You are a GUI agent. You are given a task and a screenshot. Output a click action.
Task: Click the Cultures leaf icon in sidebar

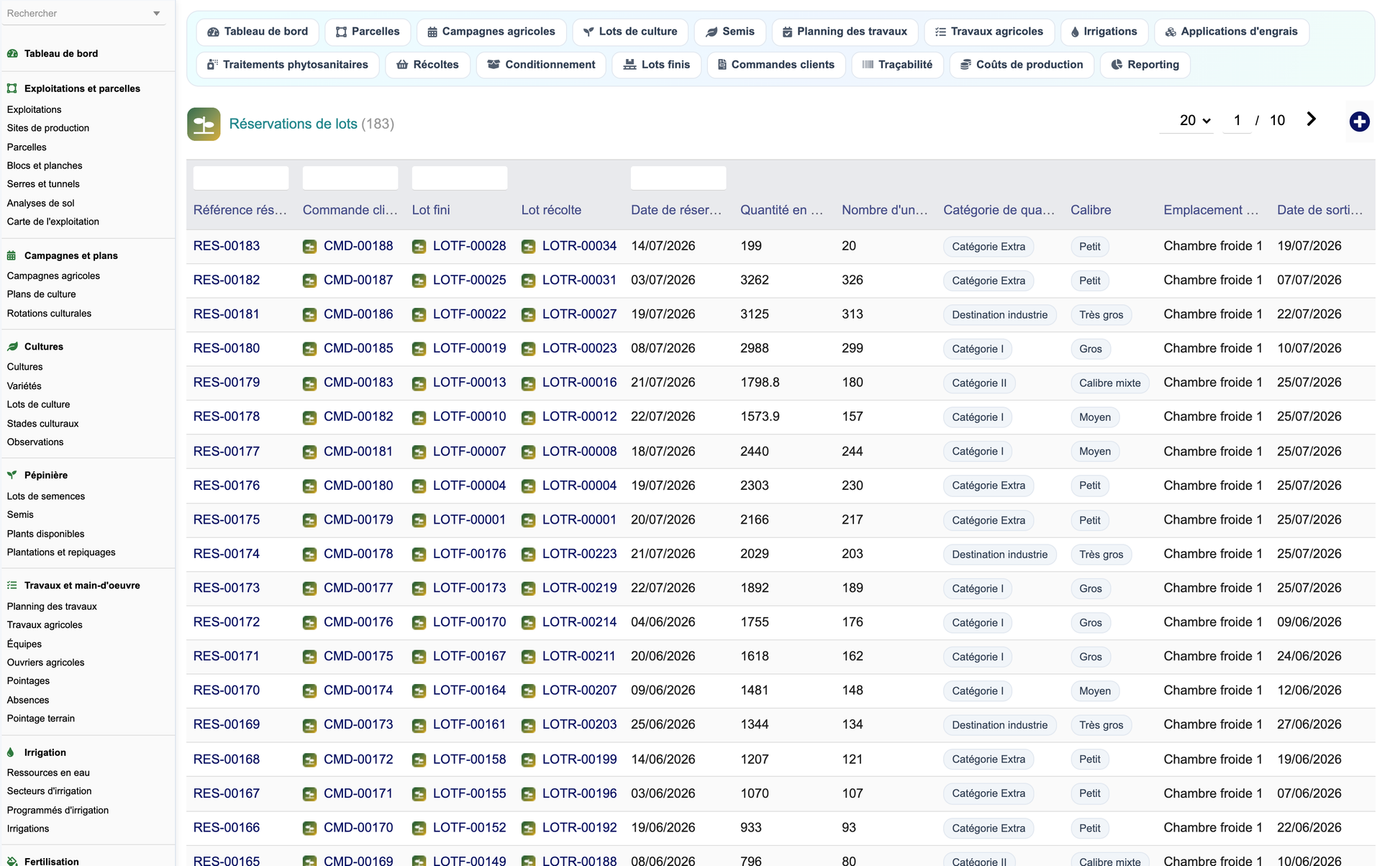(12, 347)
